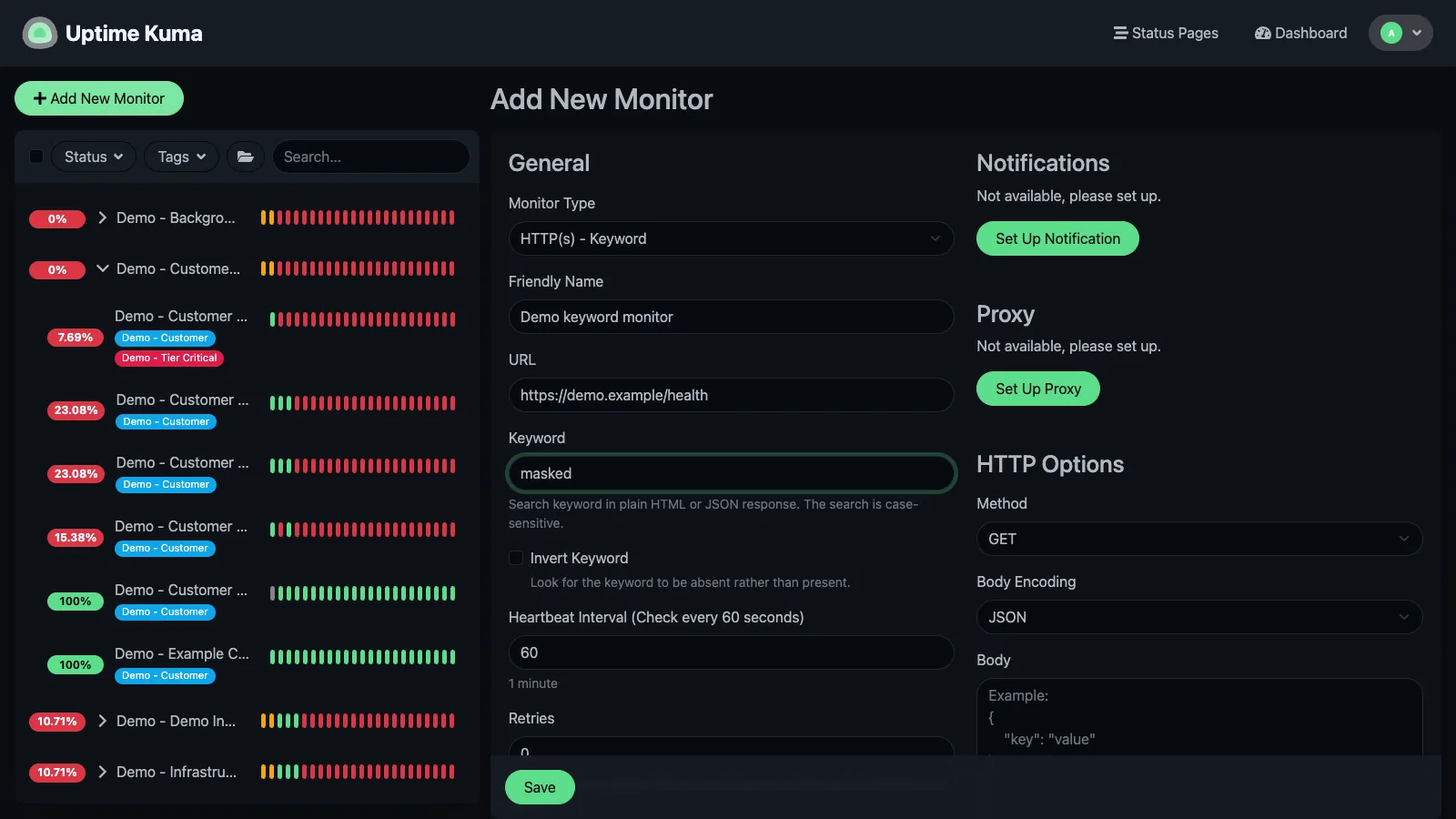Collapse the Demo - Custome... group chevron
1456x819 pixels.
102,268
